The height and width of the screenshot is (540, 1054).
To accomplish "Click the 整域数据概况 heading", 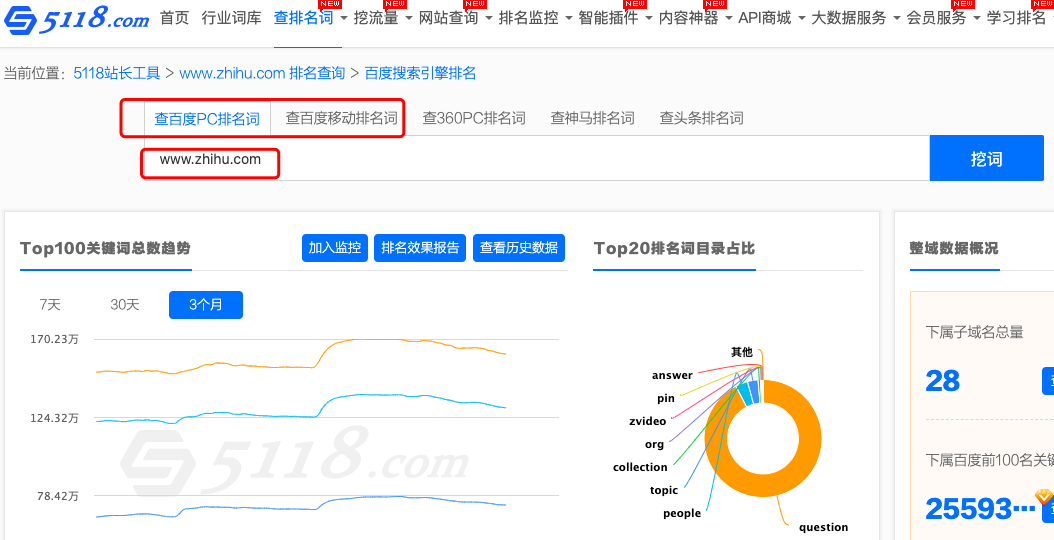I will point(954,248).
